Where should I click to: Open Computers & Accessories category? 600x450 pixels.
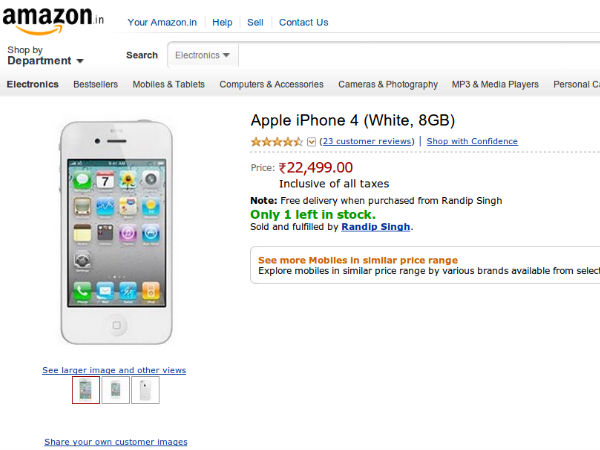[x=271, y=85]
